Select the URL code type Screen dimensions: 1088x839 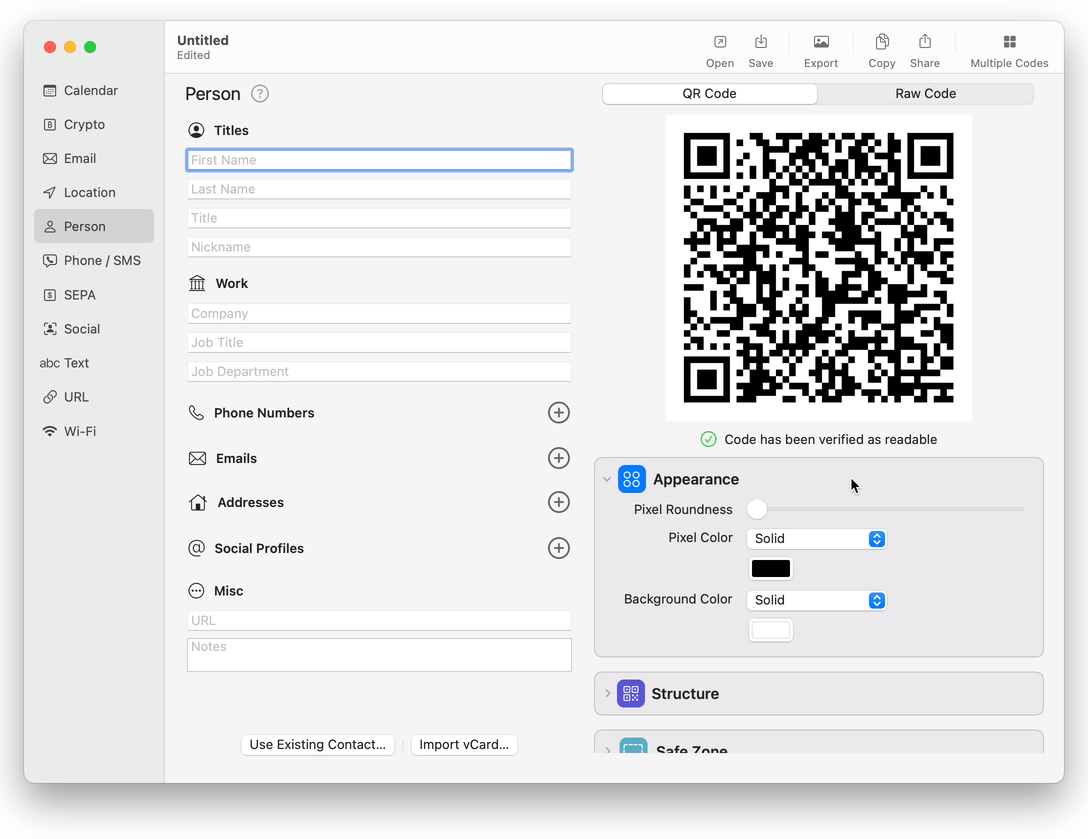(94, 397)
